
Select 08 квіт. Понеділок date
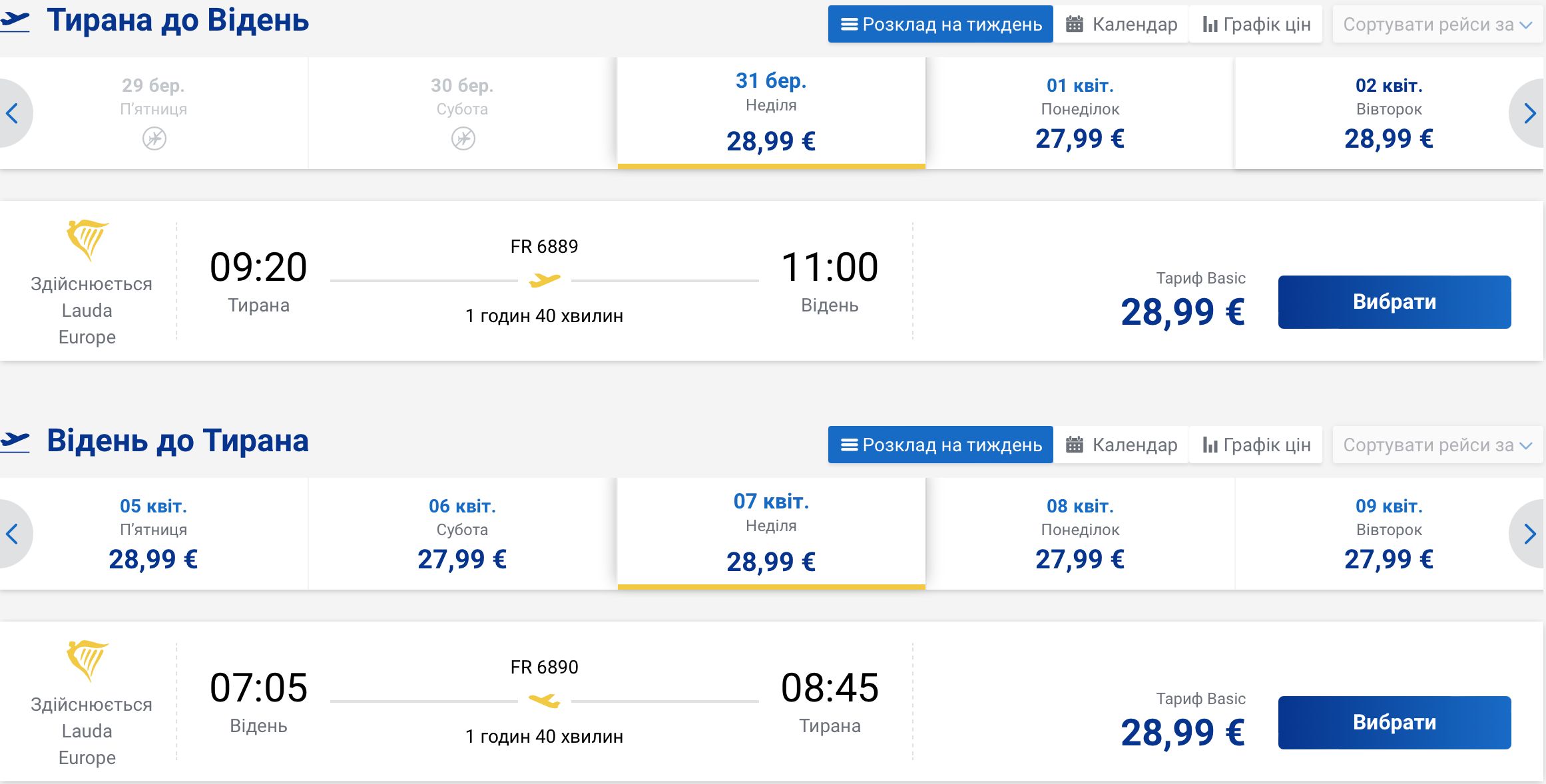click(1080, 534)
